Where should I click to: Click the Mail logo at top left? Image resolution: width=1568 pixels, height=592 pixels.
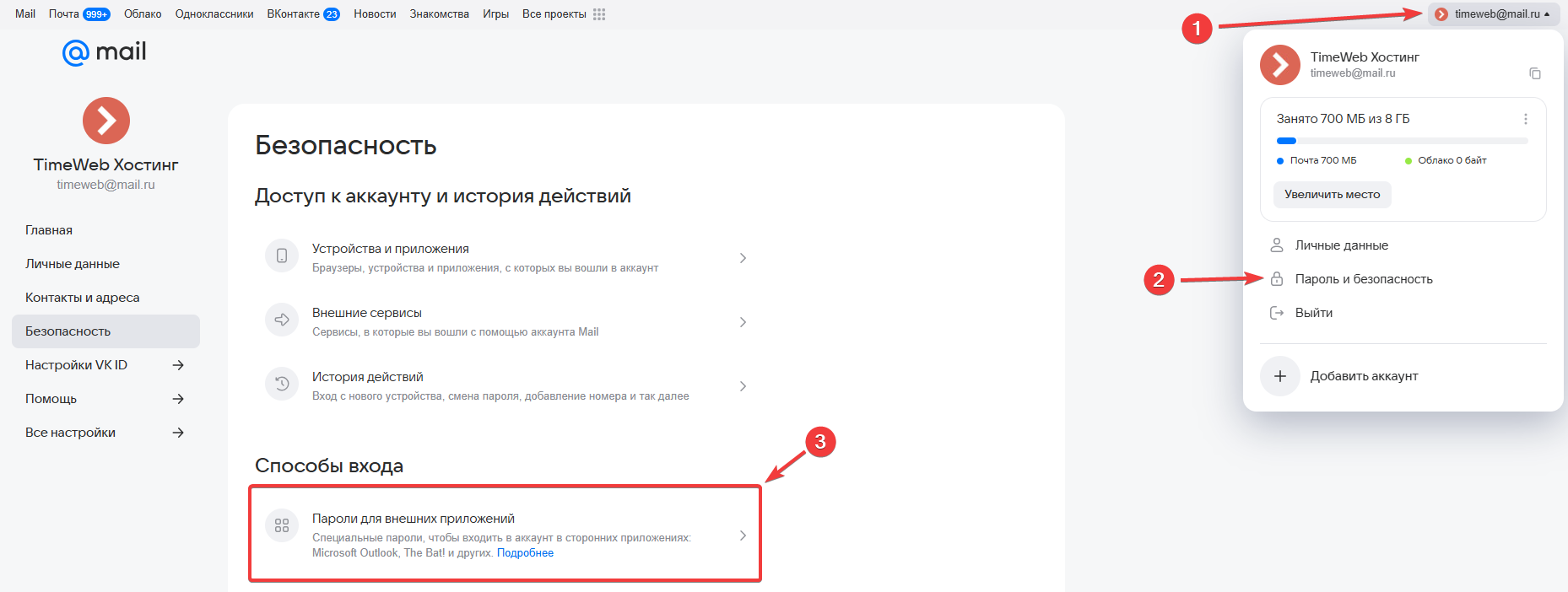click(x=104, y=52)
